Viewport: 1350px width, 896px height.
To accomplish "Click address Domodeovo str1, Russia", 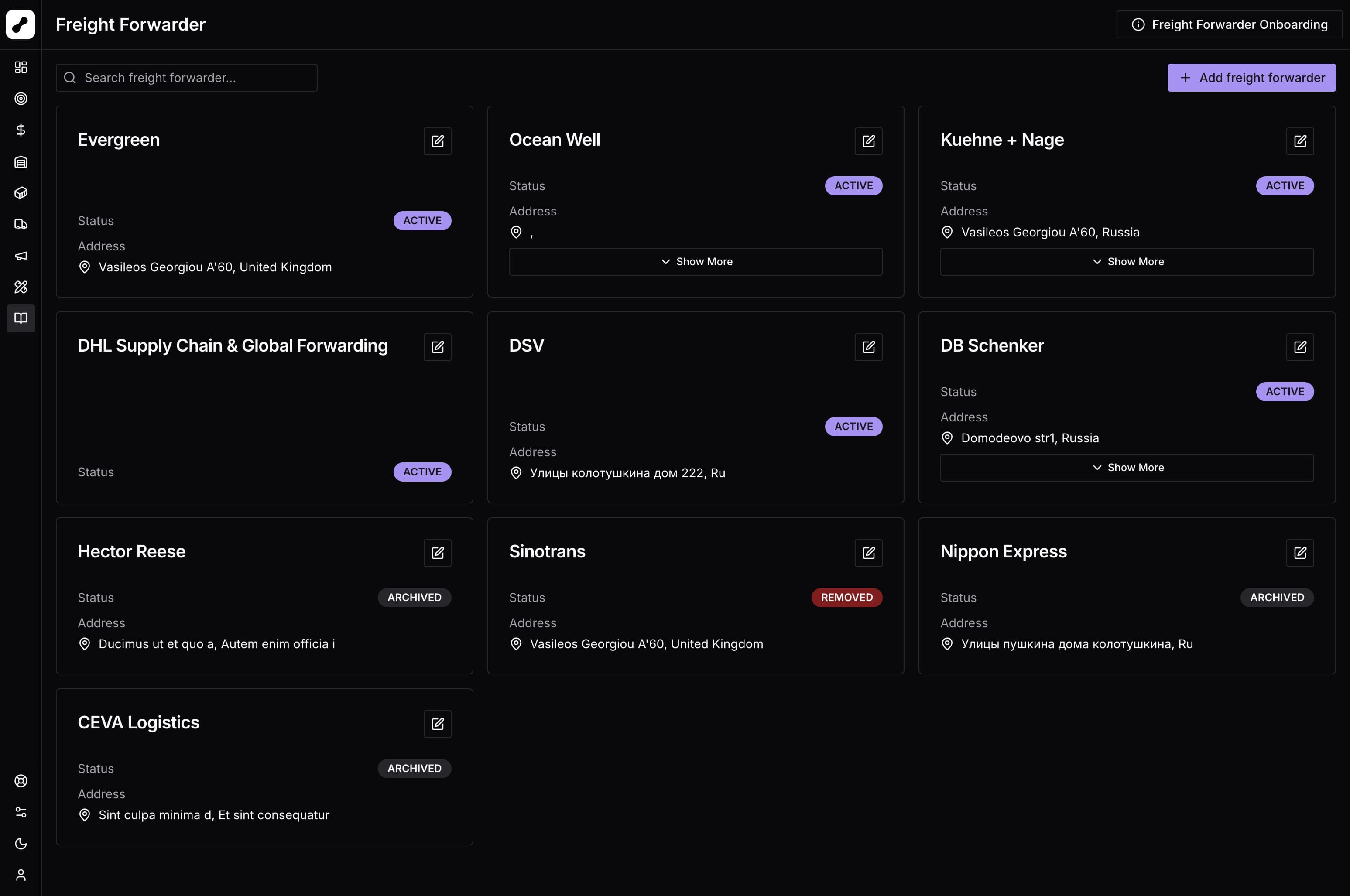I will tap(1030, 438).
